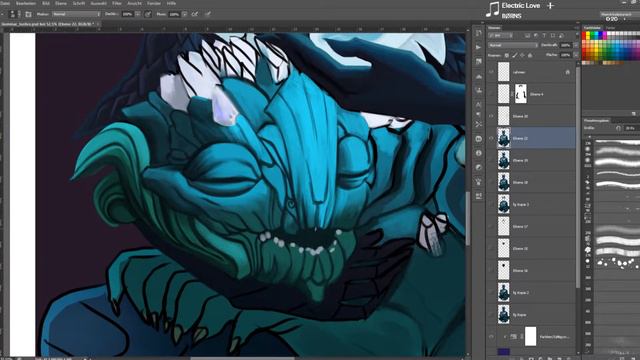Toggle pen pressure for size icon
This screenshot has width=640, height=360.
208,14
